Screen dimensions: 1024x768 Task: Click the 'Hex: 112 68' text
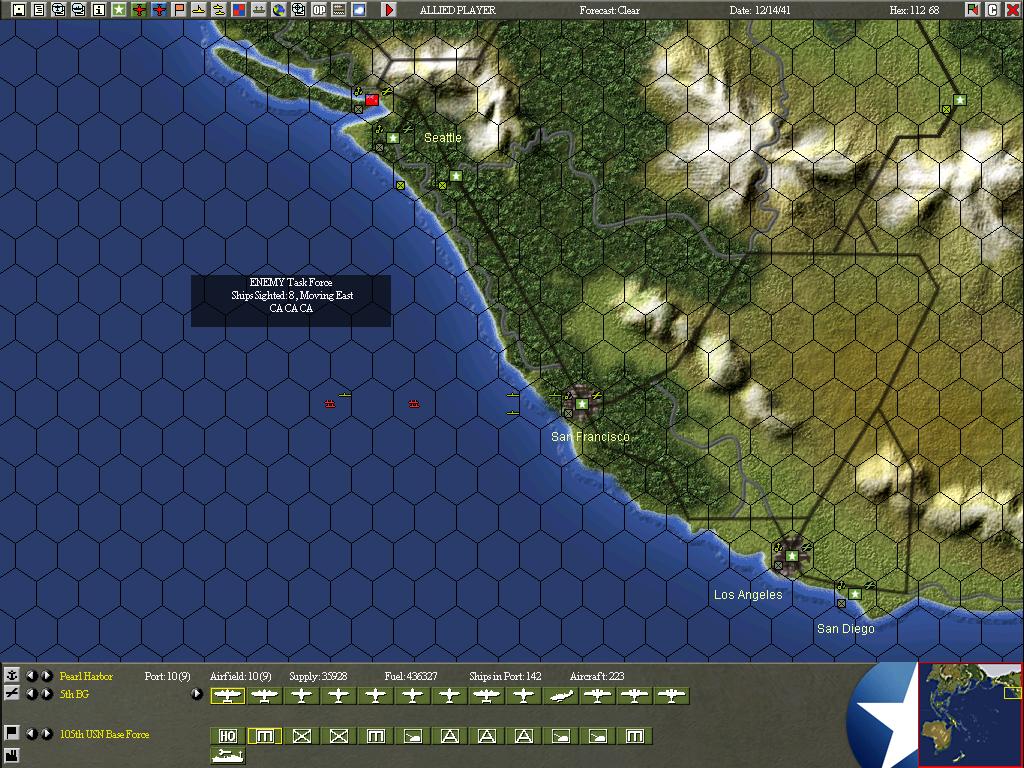914,10
